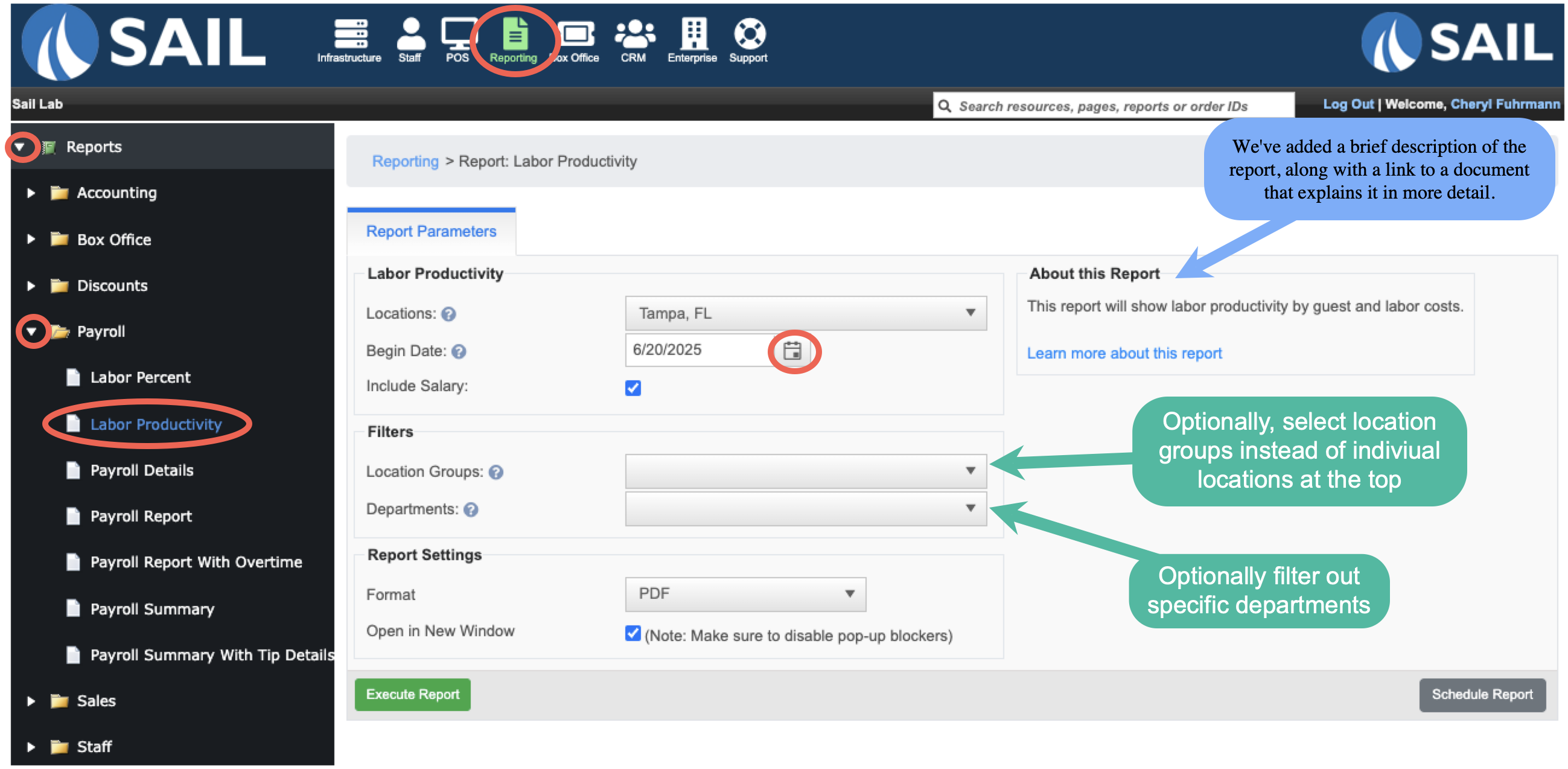1568x769 pixels.
Task: Follow Learn more about this report link
Action: coord(1124,353)
